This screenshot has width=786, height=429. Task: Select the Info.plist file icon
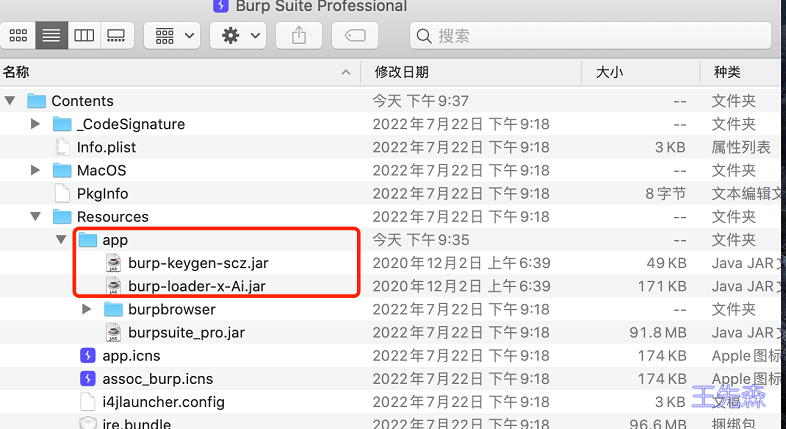[x=62, y=147]
